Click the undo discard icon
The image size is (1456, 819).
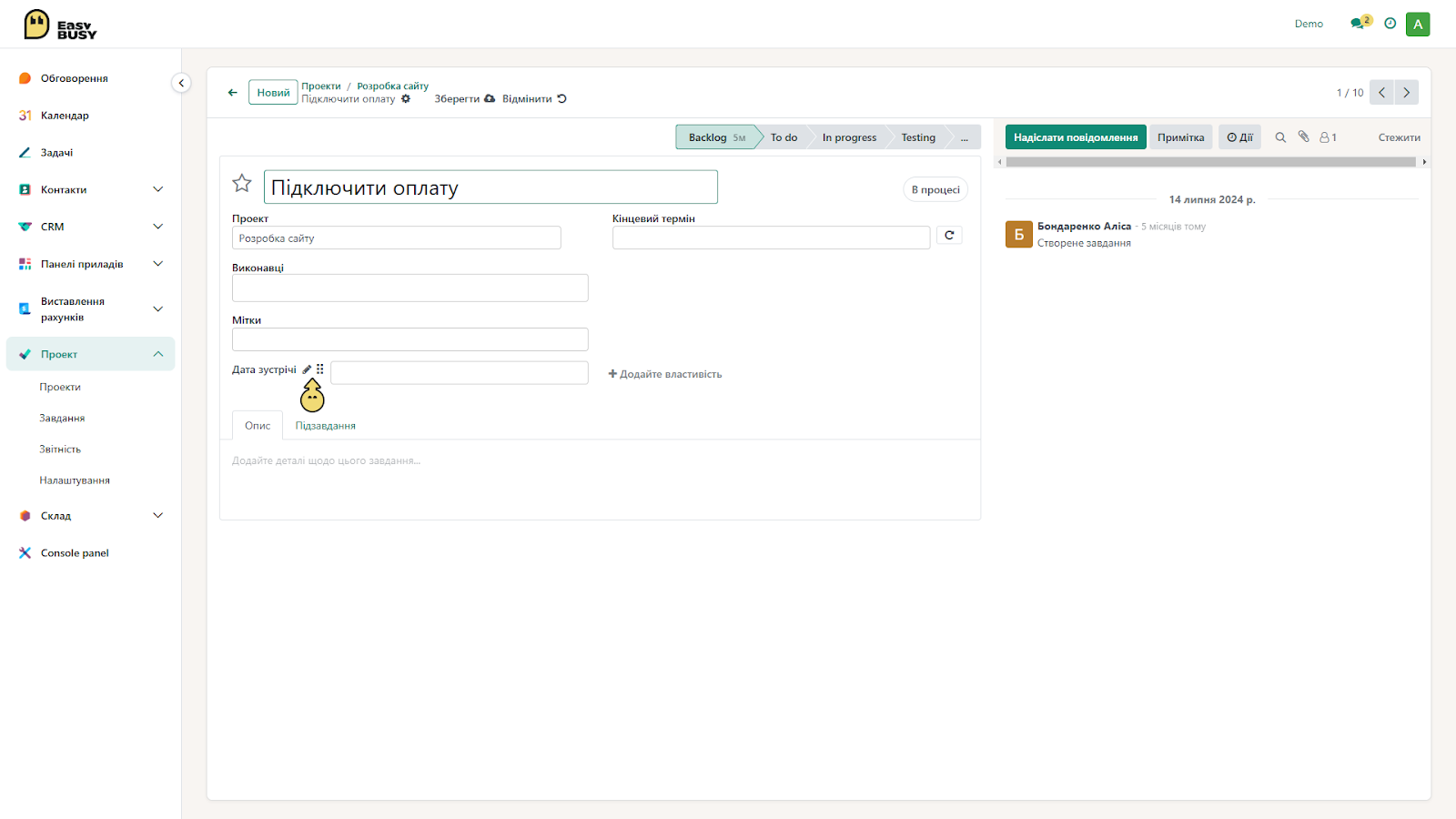pyautogui.click(x=561, y=99)
